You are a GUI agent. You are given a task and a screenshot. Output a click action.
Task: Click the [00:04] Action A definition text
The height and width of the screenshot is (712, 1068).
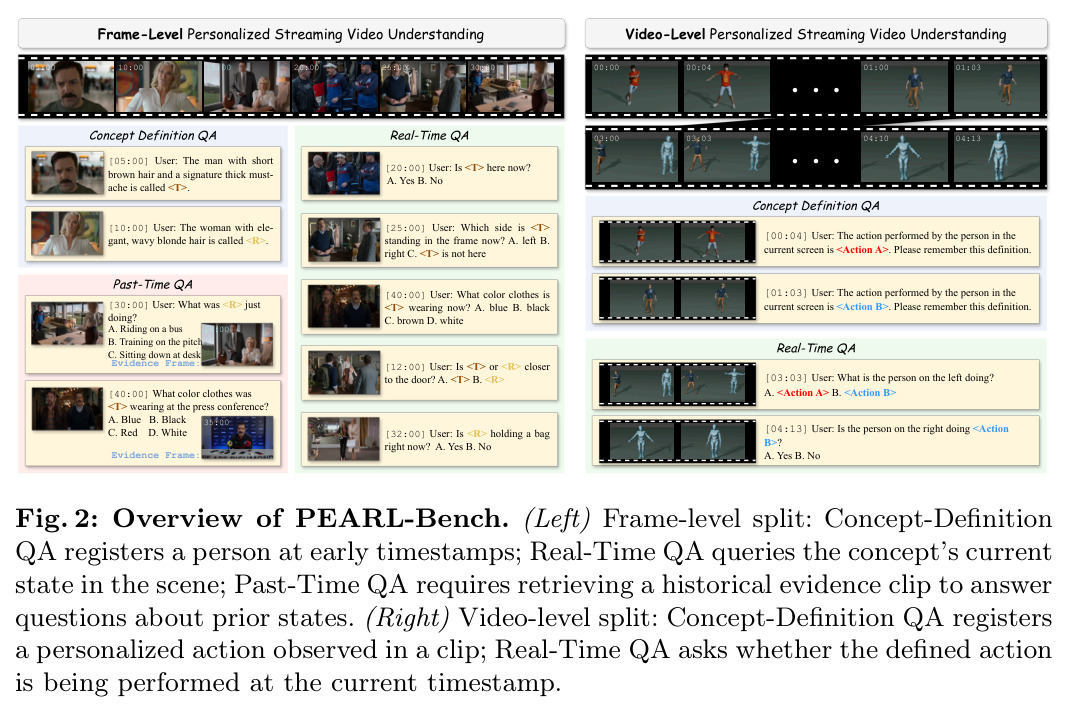pyautogui.click(x=898, y=243)
